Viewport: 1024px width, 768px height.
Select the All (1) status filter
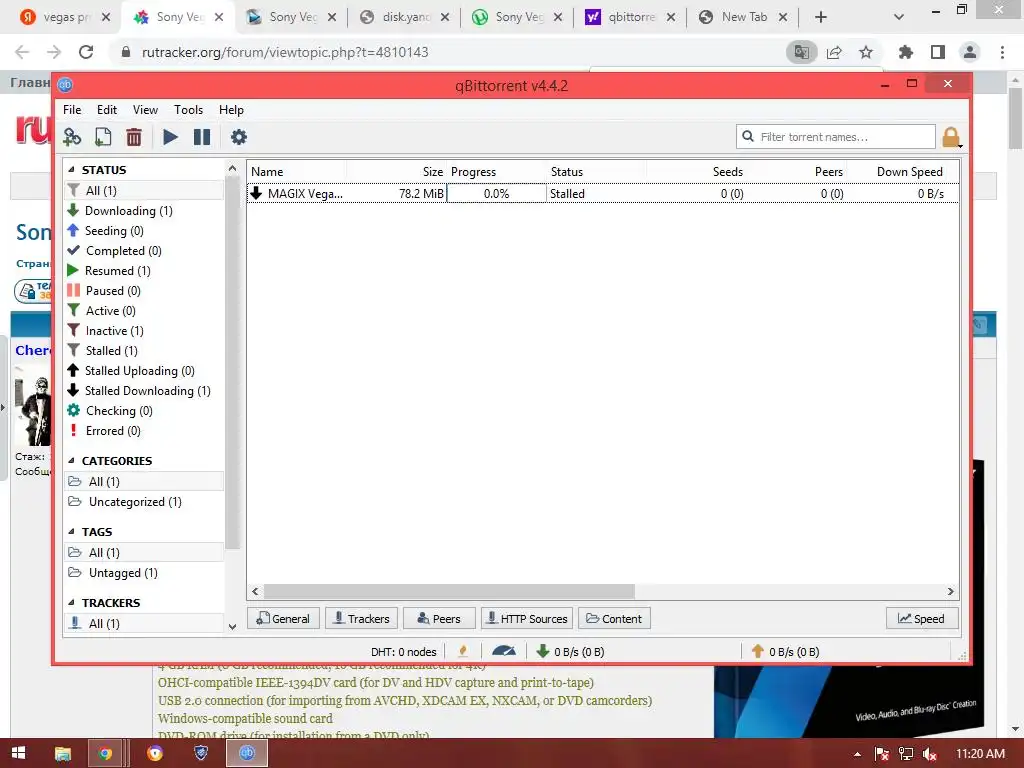tap(144, 191)
